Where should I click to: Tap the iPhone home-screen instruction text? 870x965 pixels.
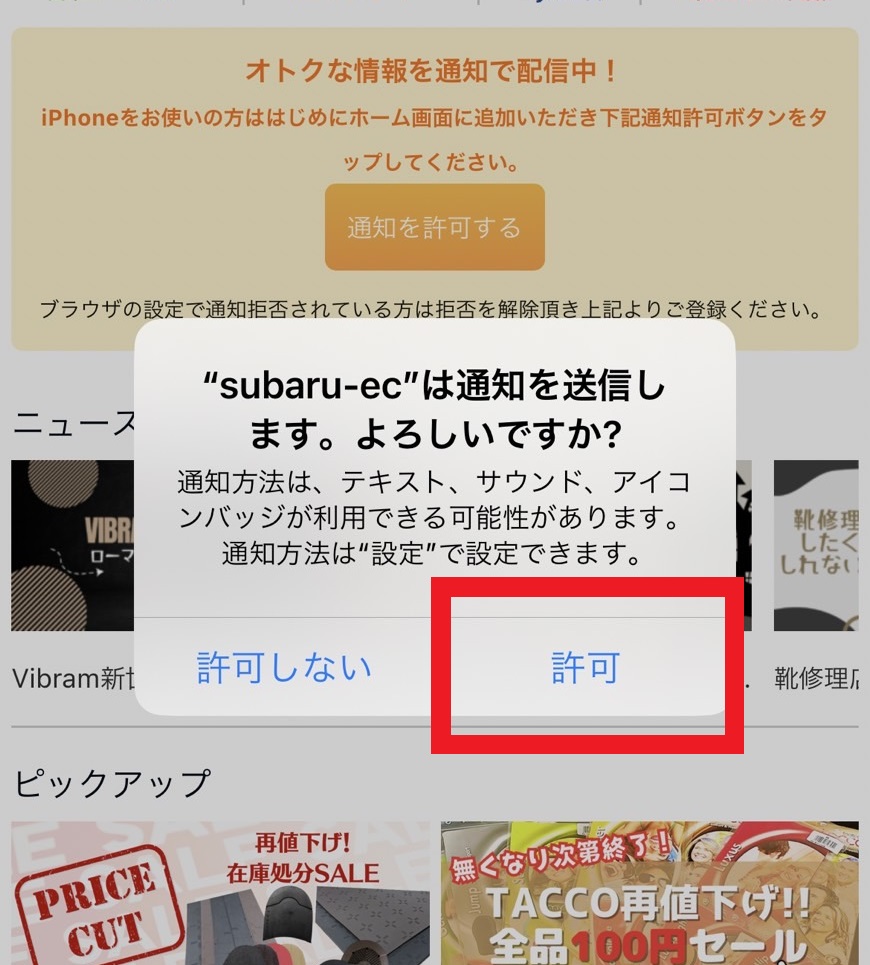[x=434, y=139]
